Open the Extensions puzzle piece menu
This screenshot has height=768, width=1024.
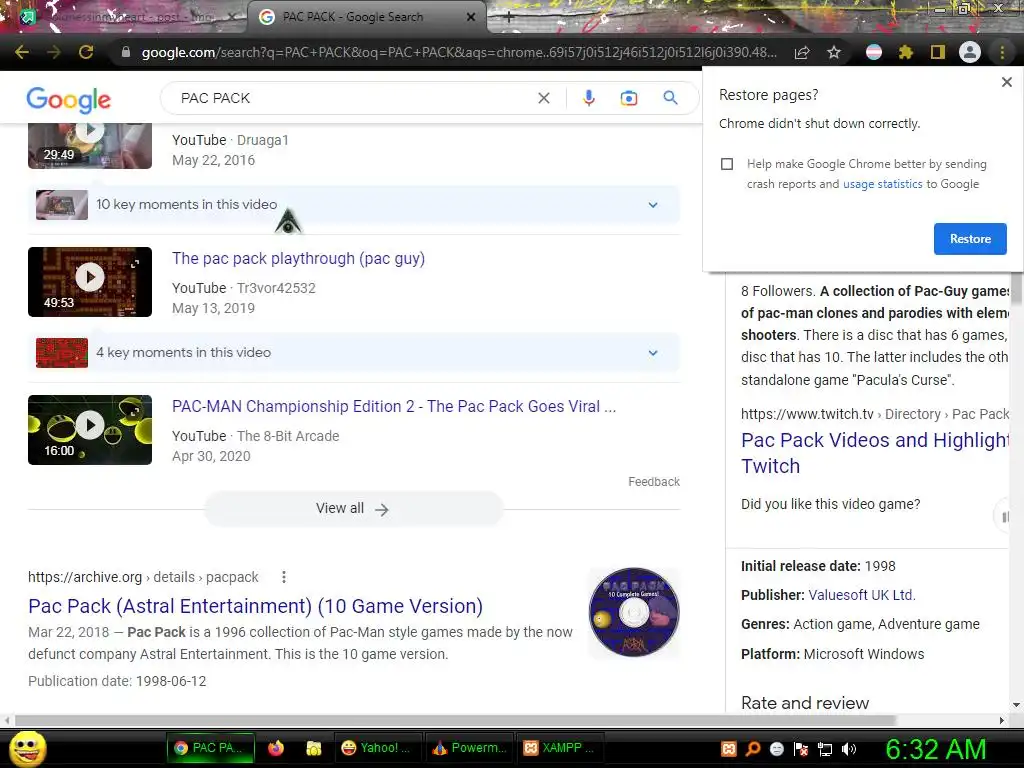click(x=906, y=52)
